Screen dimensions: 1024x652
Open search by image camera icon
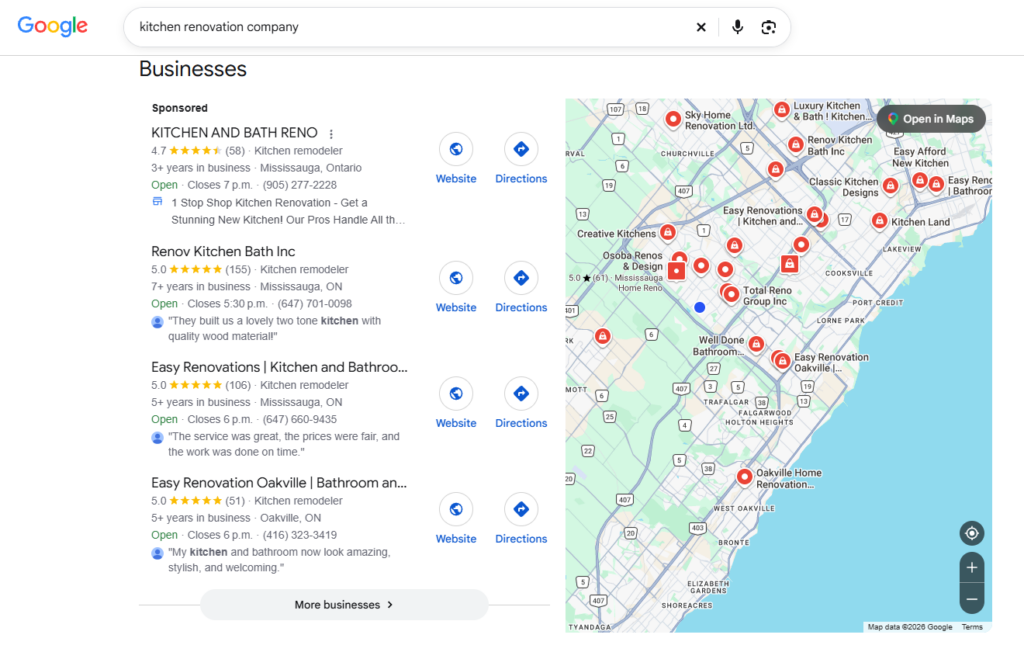tap(769, 27)
